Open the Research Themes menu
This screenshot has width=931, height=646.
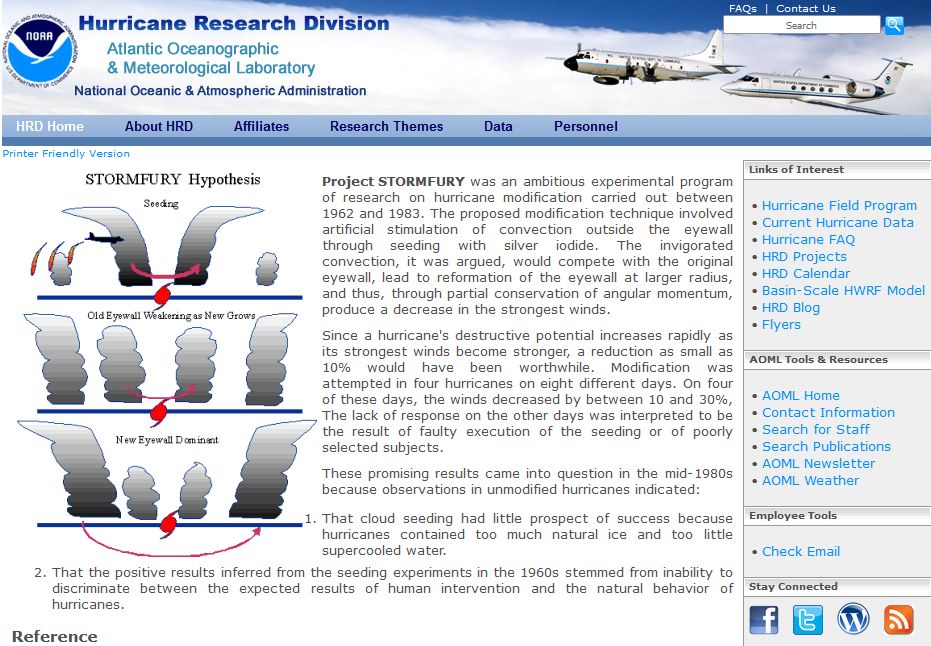tap(387, 126)
